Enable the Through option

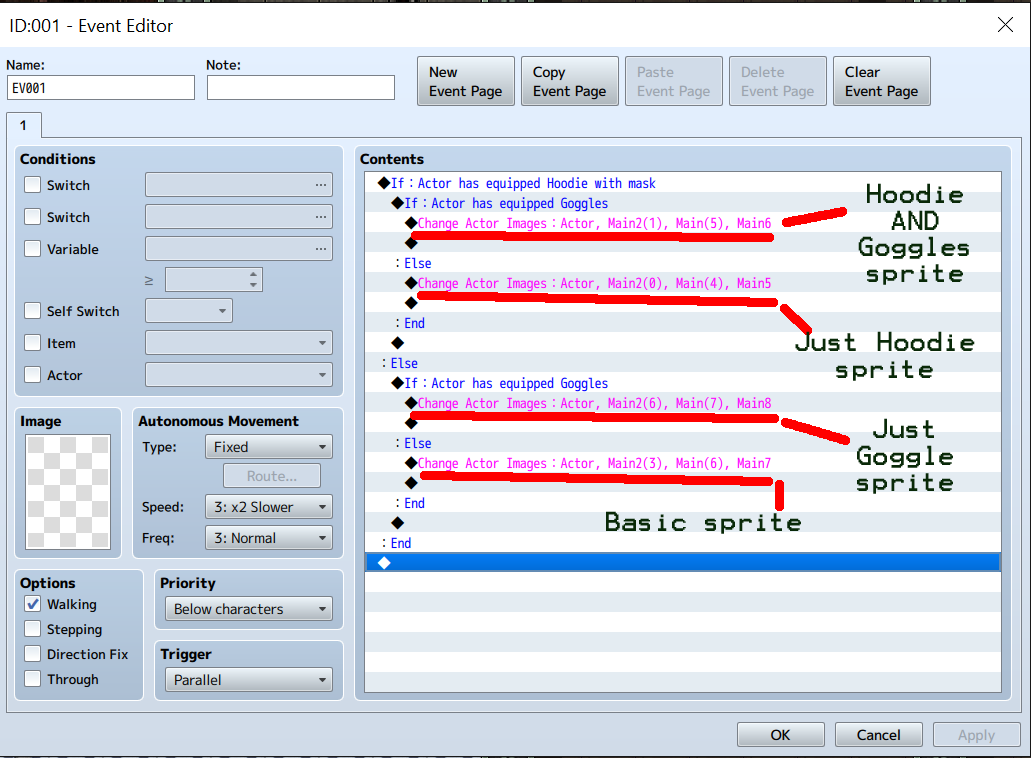[32, 678]
